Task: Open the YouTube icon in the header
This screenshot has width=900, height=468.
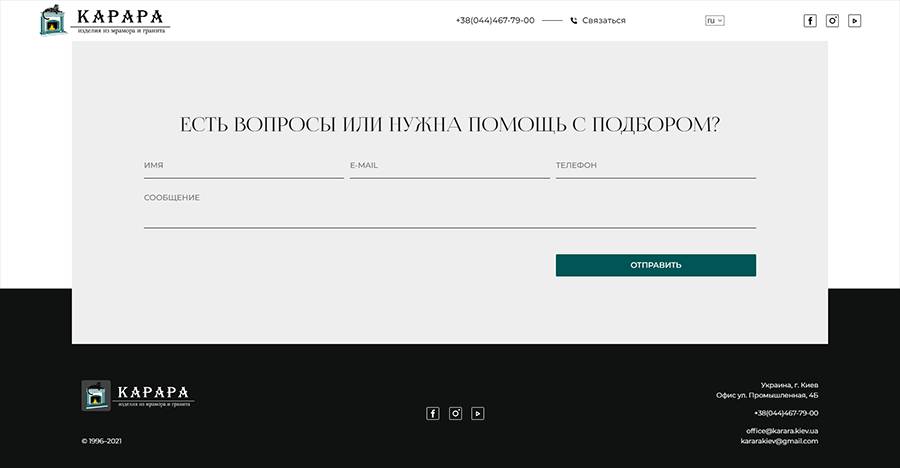Action: point(855,20)
